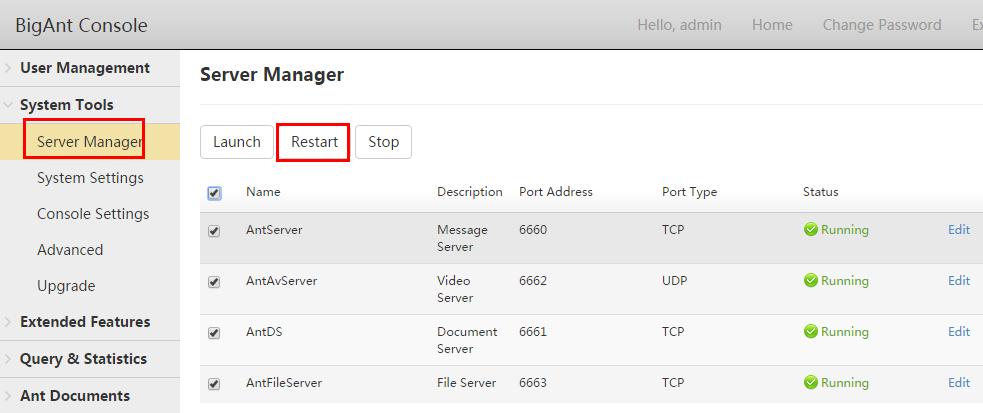983x413 pixels.
Task: Click the Restart button
Action: click(314, 142)
